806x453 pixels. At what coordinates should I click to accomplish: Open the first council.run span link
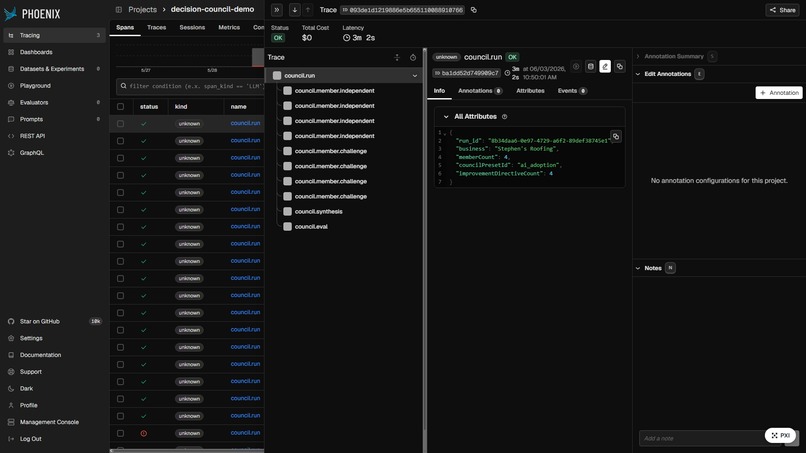tap(245, 123)
